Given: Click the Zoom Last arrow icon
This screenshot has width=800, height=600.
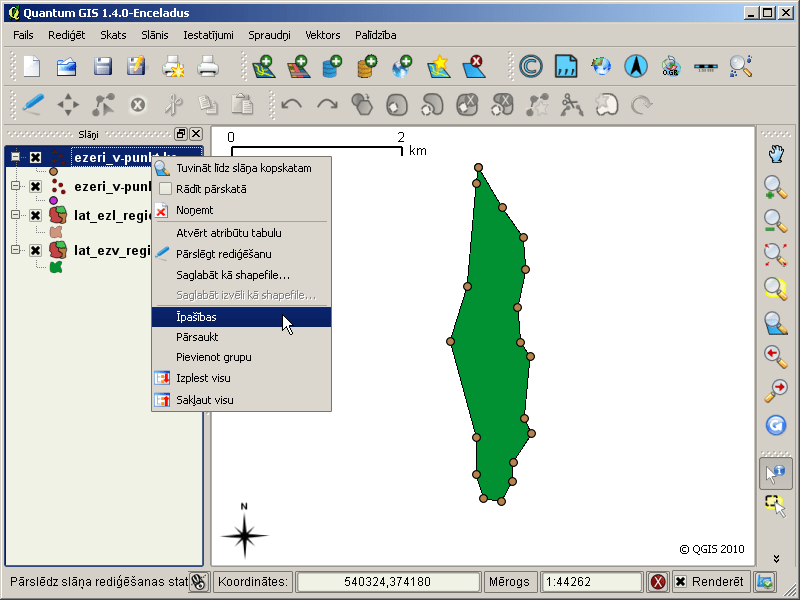Looking at the screenshot, I should [x=776, y=357].
